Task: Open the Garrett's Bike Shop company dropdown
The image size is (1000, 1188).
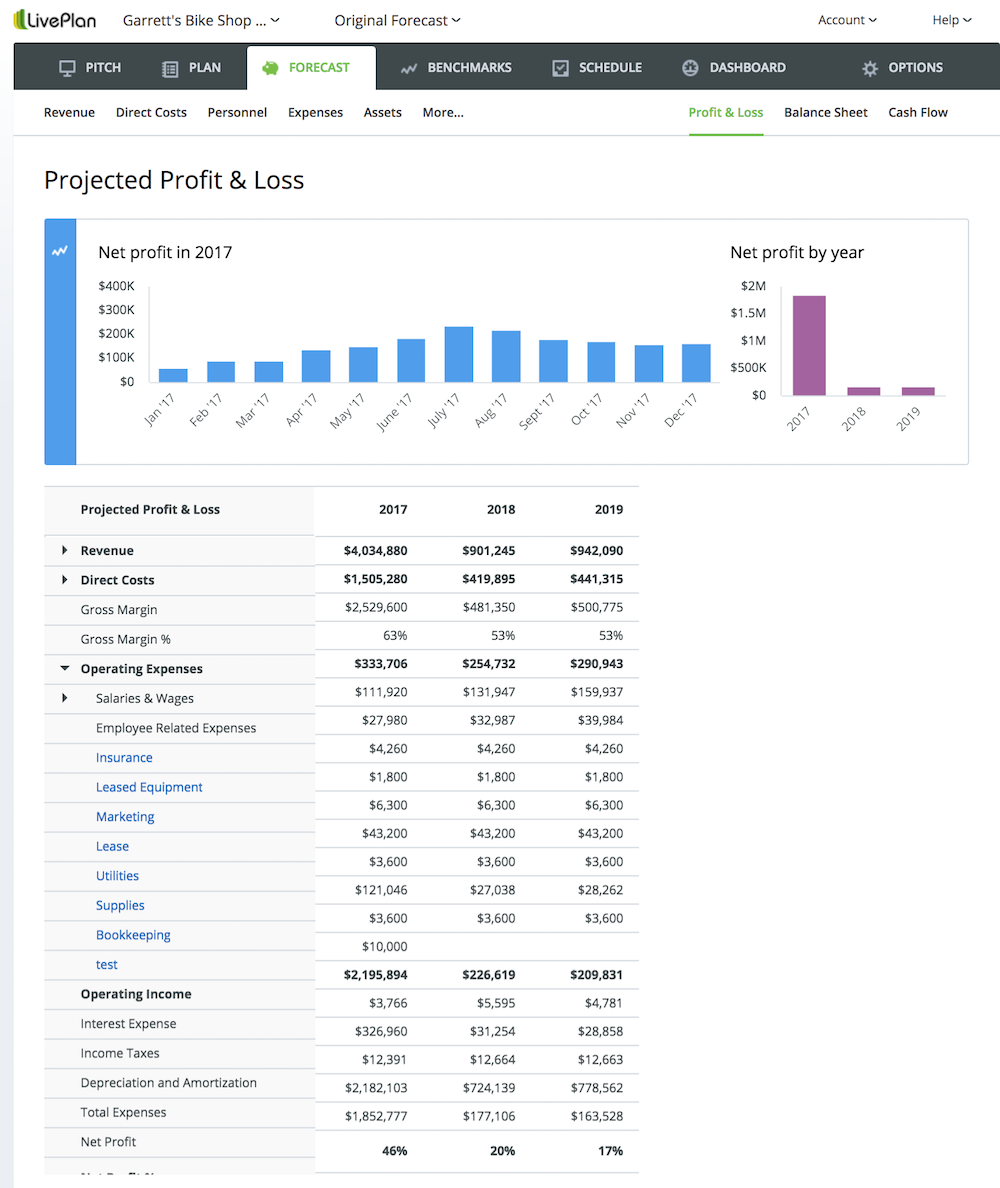Action: tap(201, 20)
